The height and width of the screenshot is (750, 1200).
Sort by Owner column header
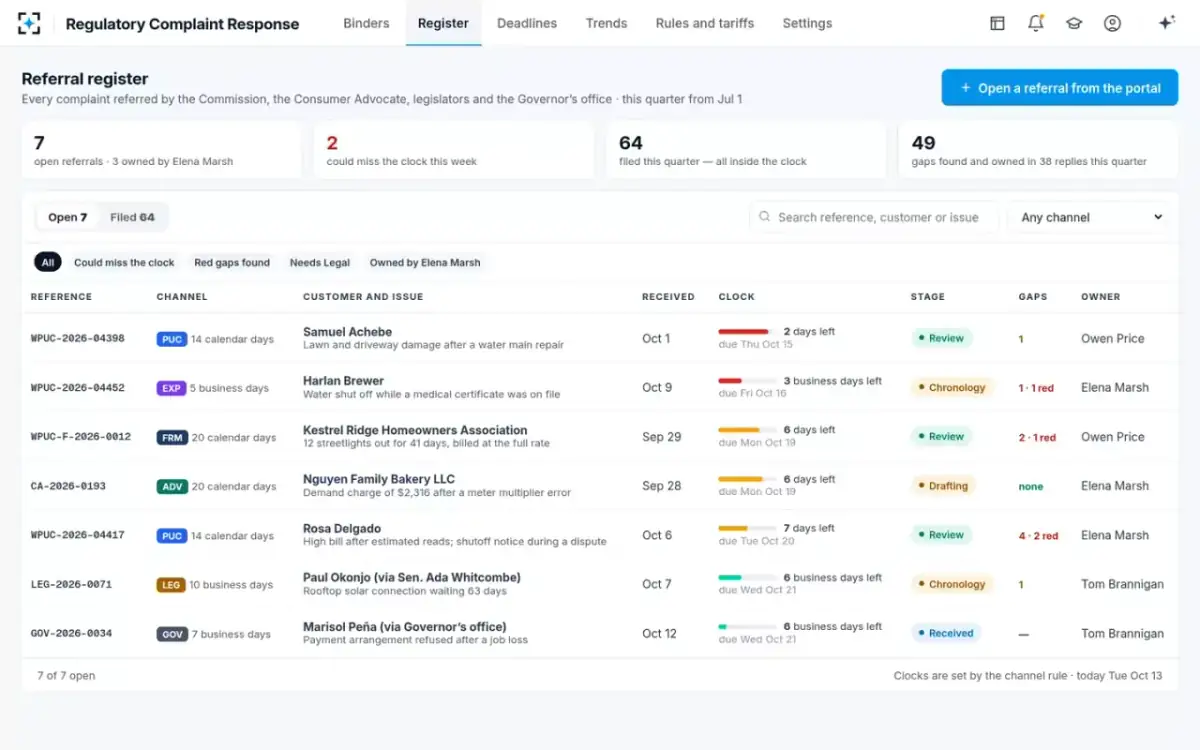click(1100, 297)
